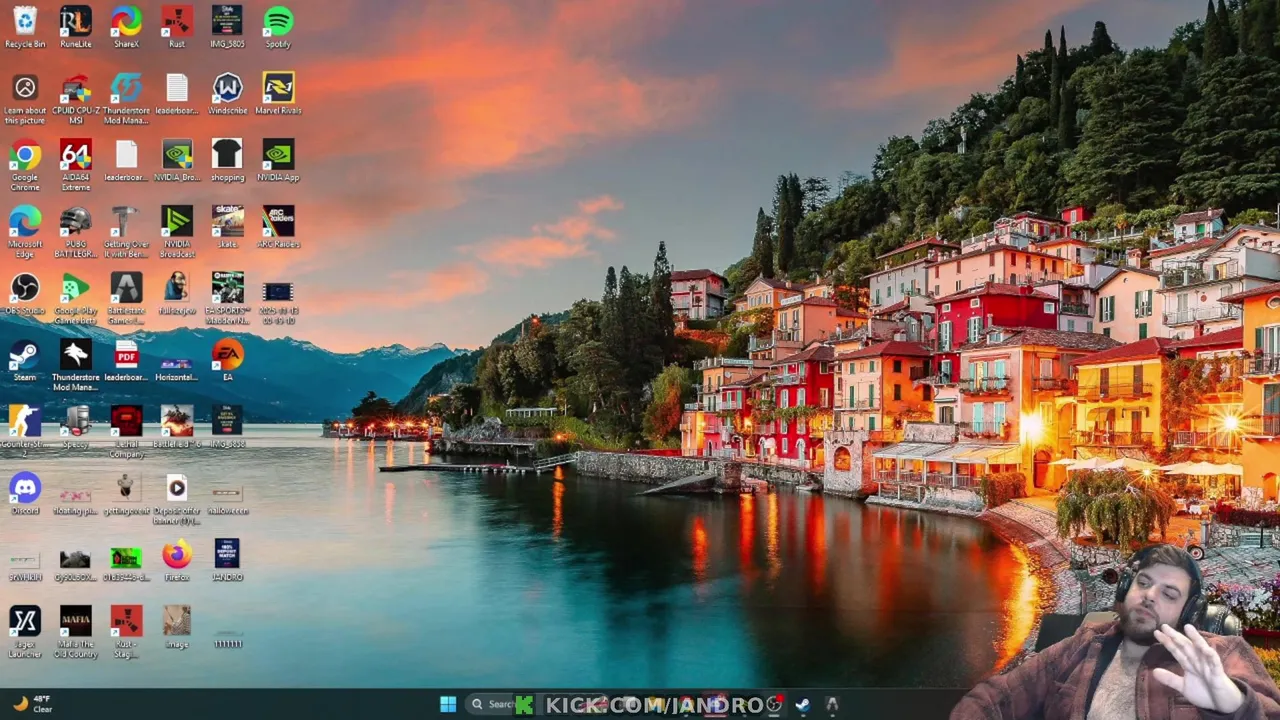Open the EA app shortcut

click(x=227, y=360)
